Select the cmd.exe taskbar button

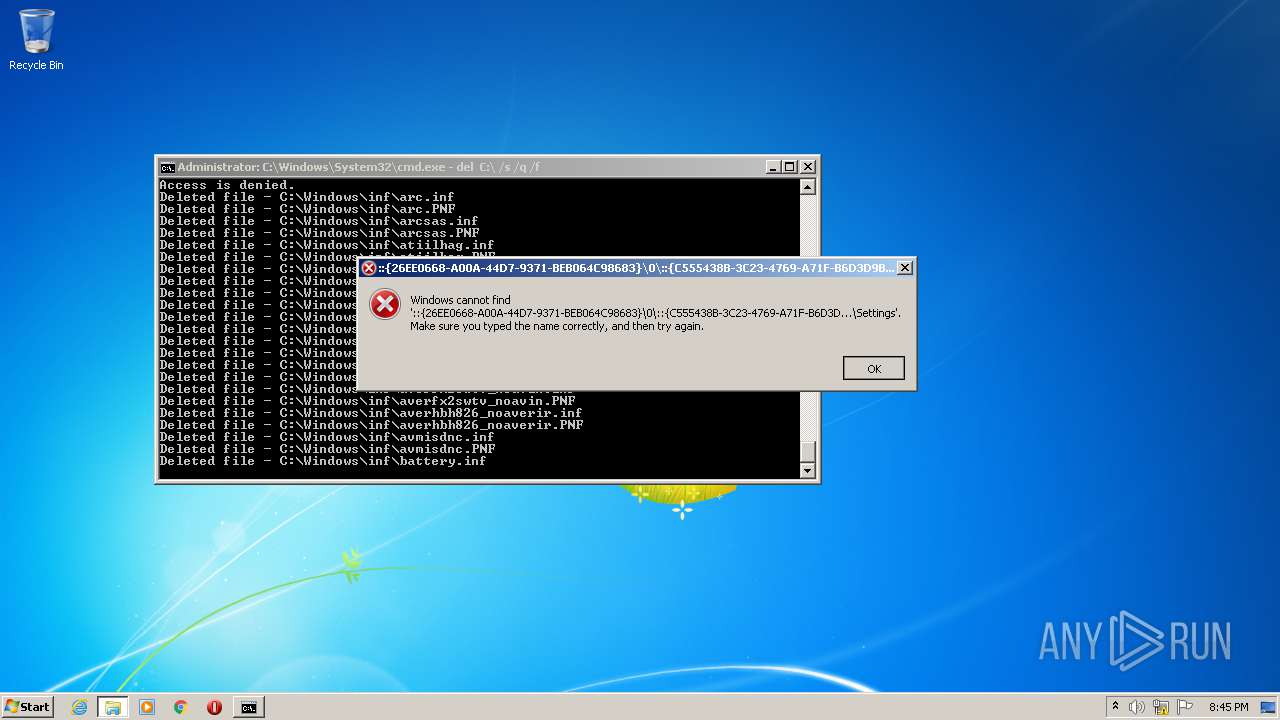tap(248, 707)
